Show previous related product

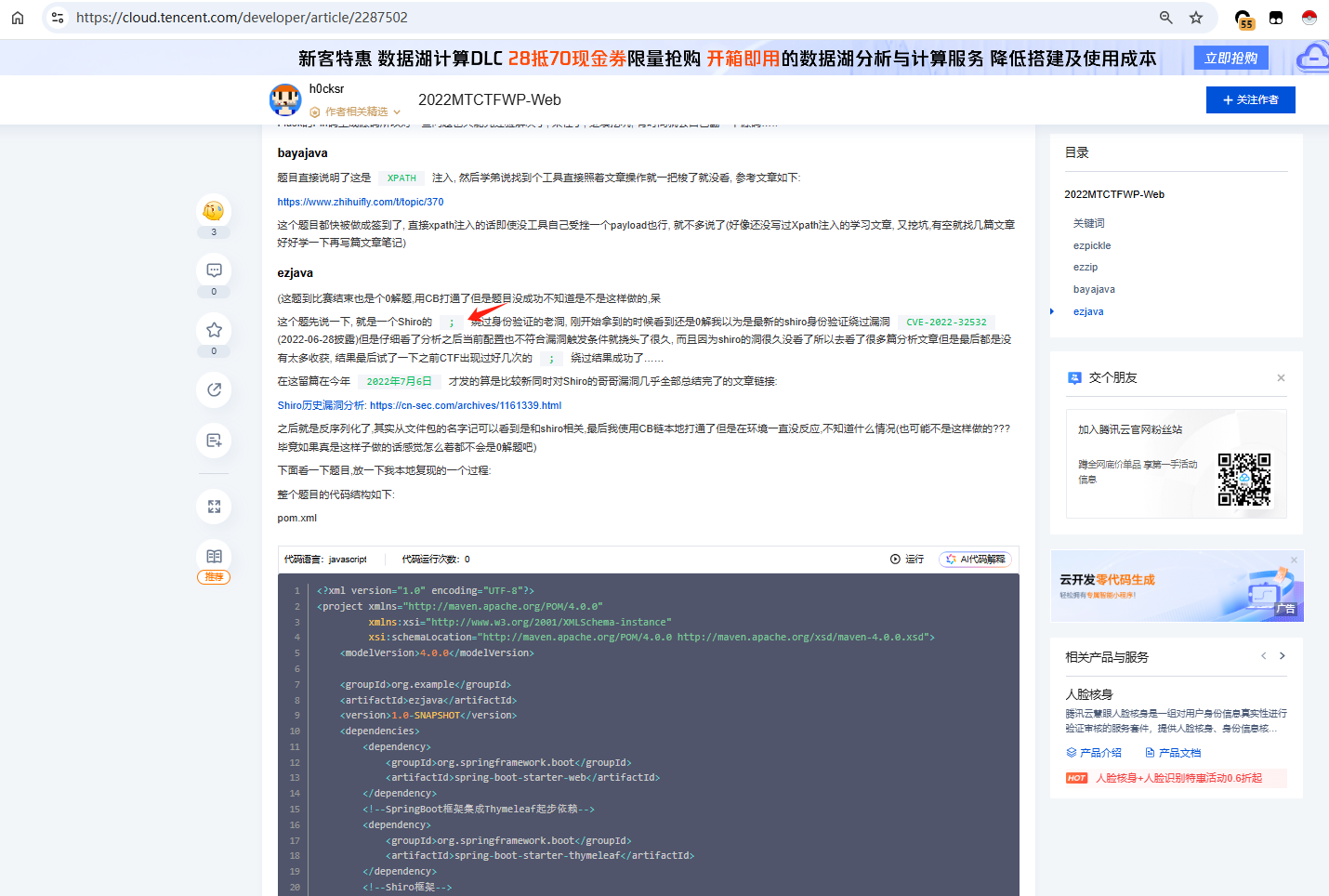1263,656
